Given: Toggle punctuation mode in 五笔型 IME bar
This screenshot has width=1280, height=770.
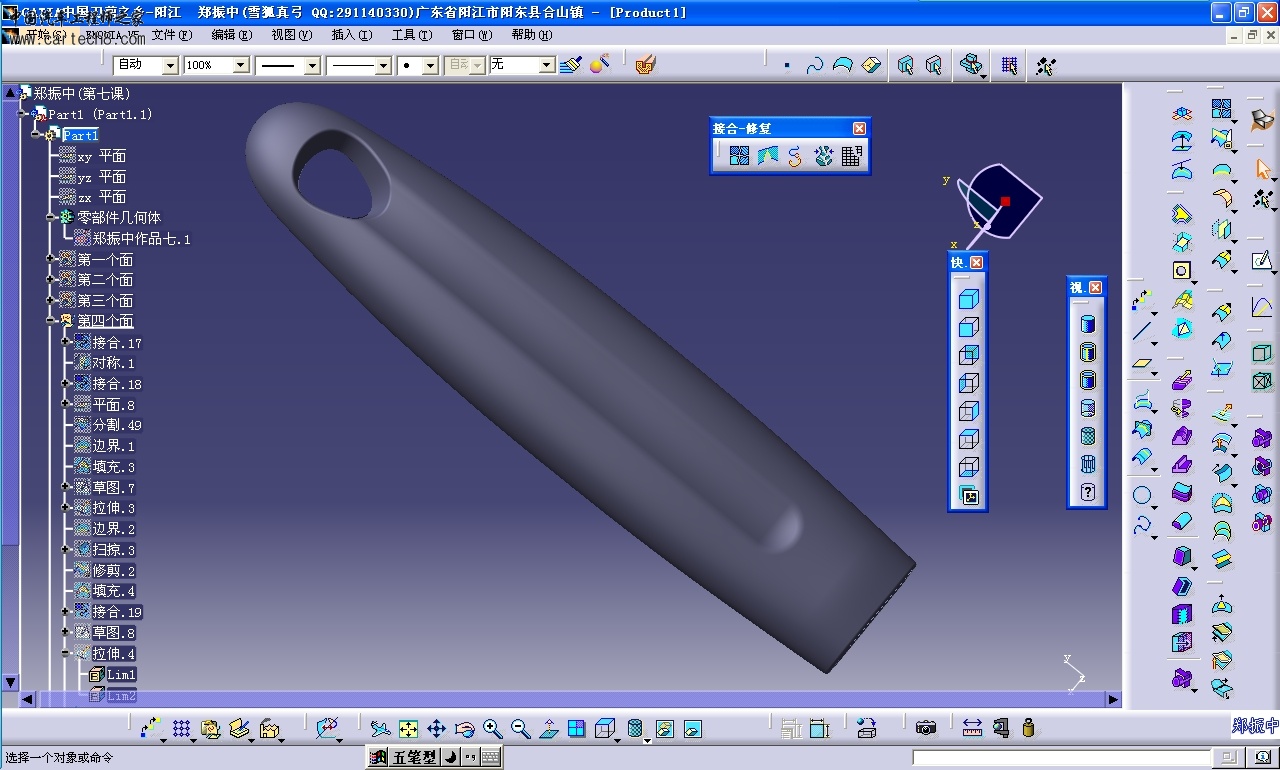Looking at the screenshot, I should [470, 758].
